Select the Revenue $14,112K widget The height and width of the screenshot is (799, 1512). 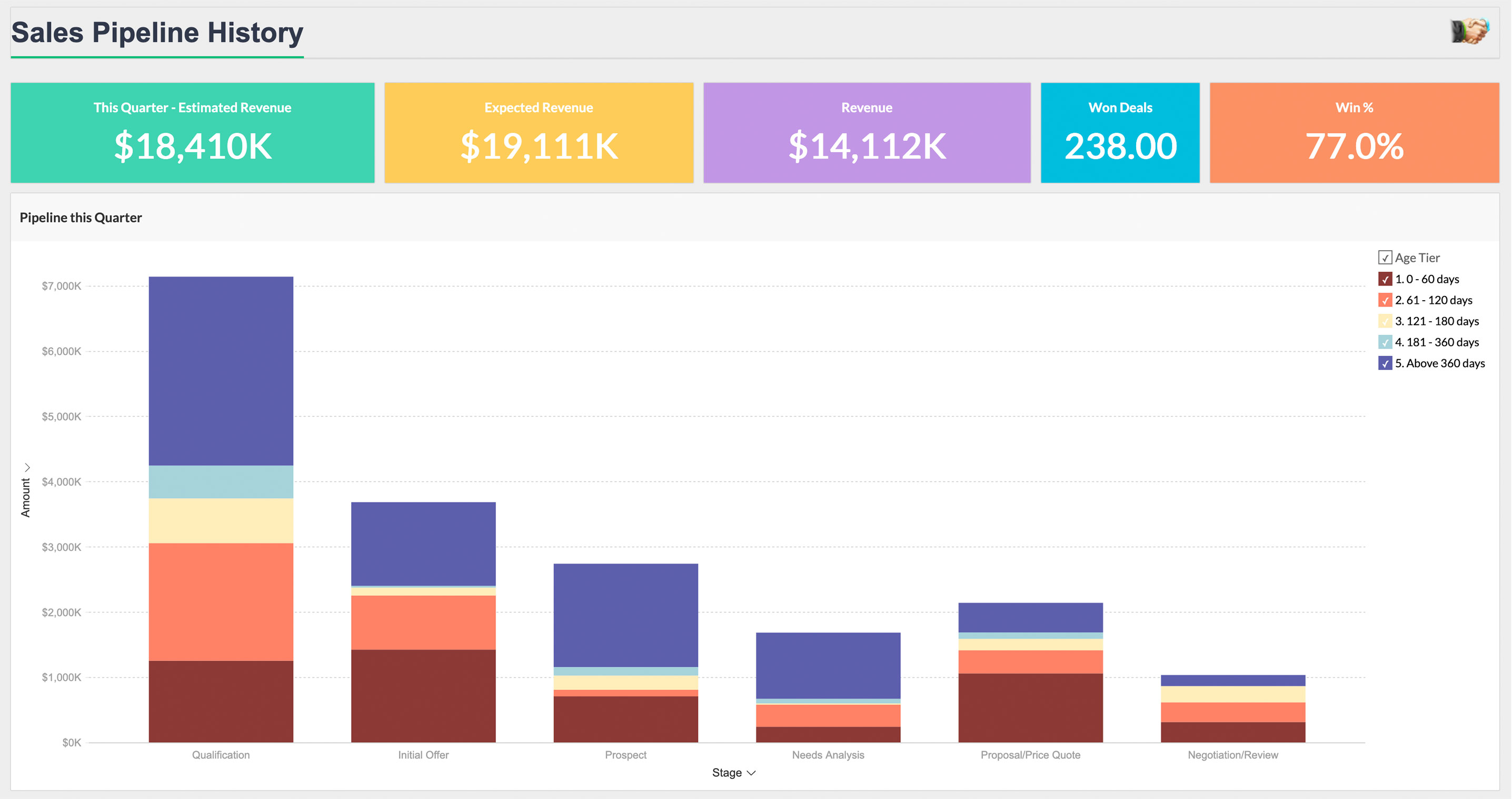(x=867, y=133)
